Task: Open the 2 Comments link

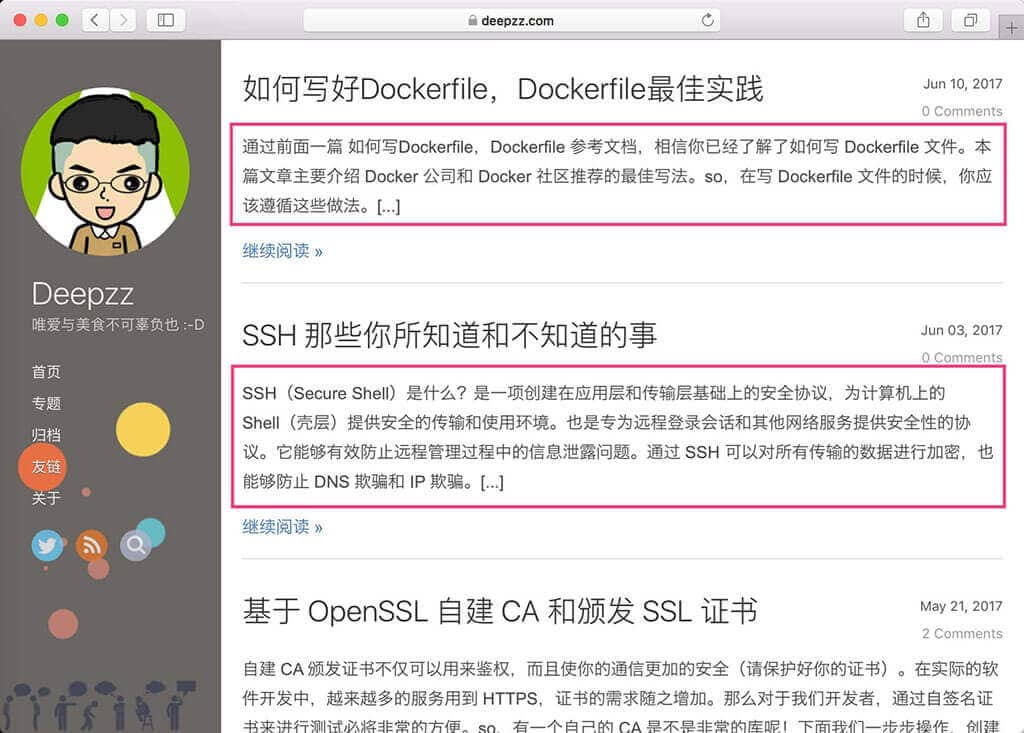Action: coord(961,633)
